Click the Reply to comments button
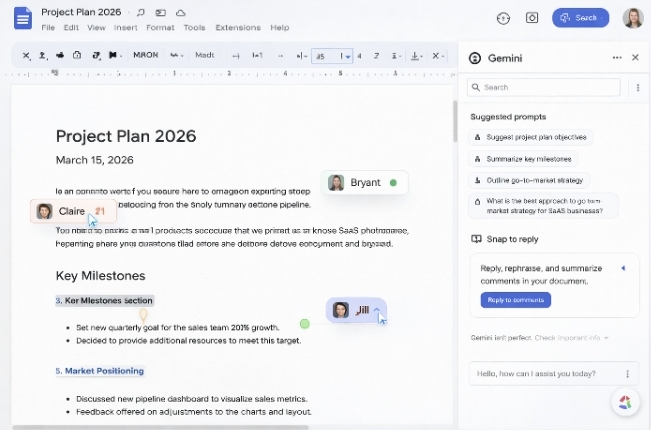 tap(512, 300)
